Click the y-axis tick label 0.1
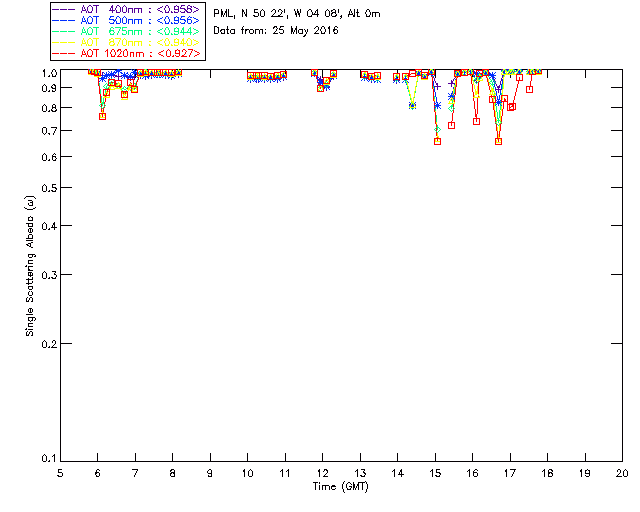640x512 pixels. 49,459
